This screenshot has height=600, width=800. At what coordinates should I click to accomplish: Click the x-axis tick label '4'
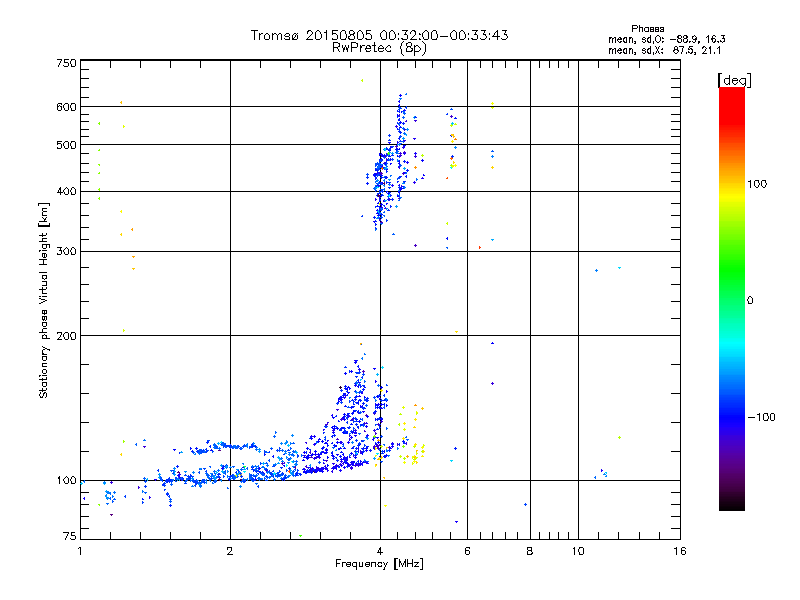(x=380, y=551)
